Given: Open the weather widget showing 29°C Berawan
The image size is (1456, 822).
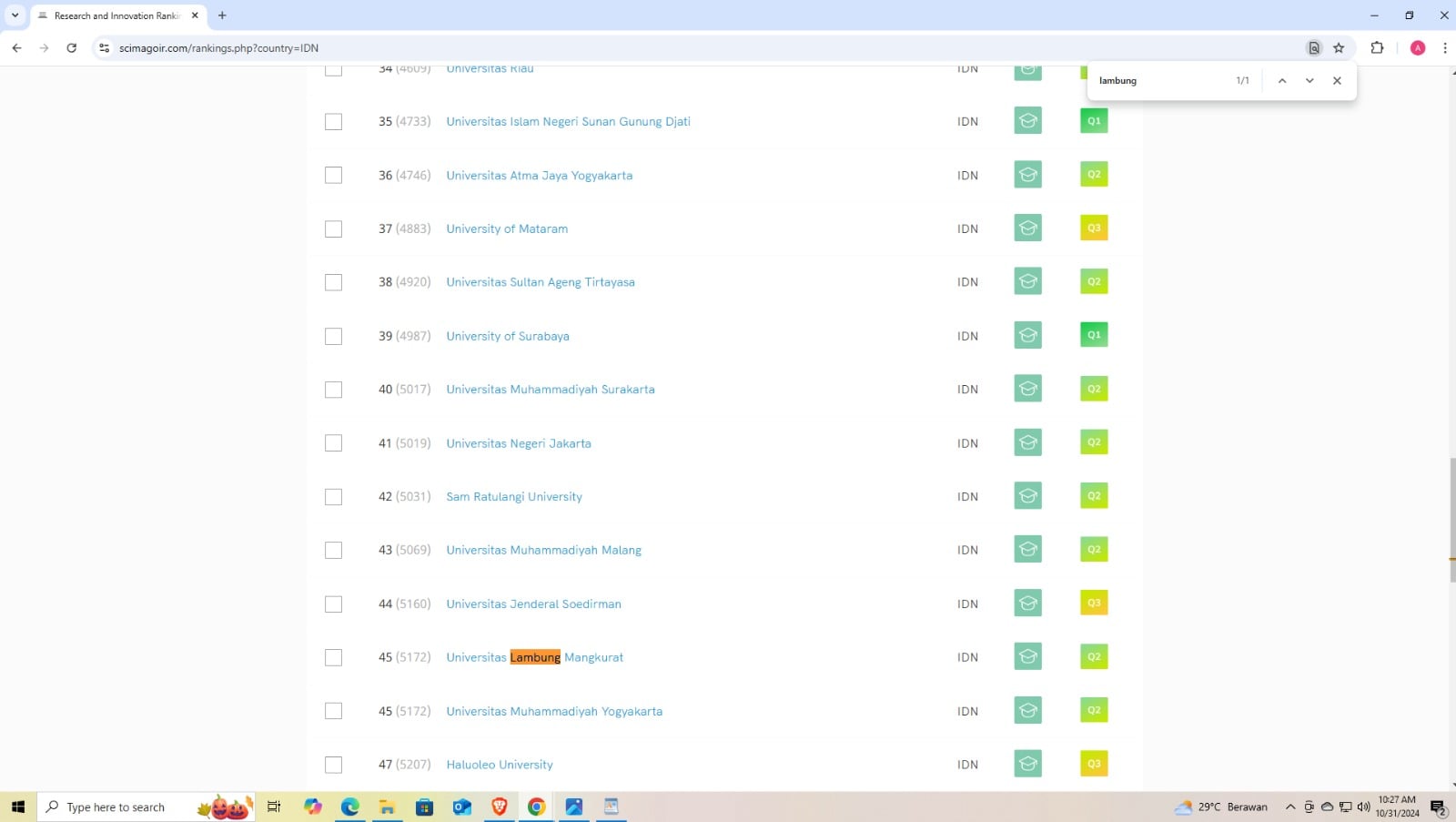Looking at the screenshot, I should [x=1221, y=807].
